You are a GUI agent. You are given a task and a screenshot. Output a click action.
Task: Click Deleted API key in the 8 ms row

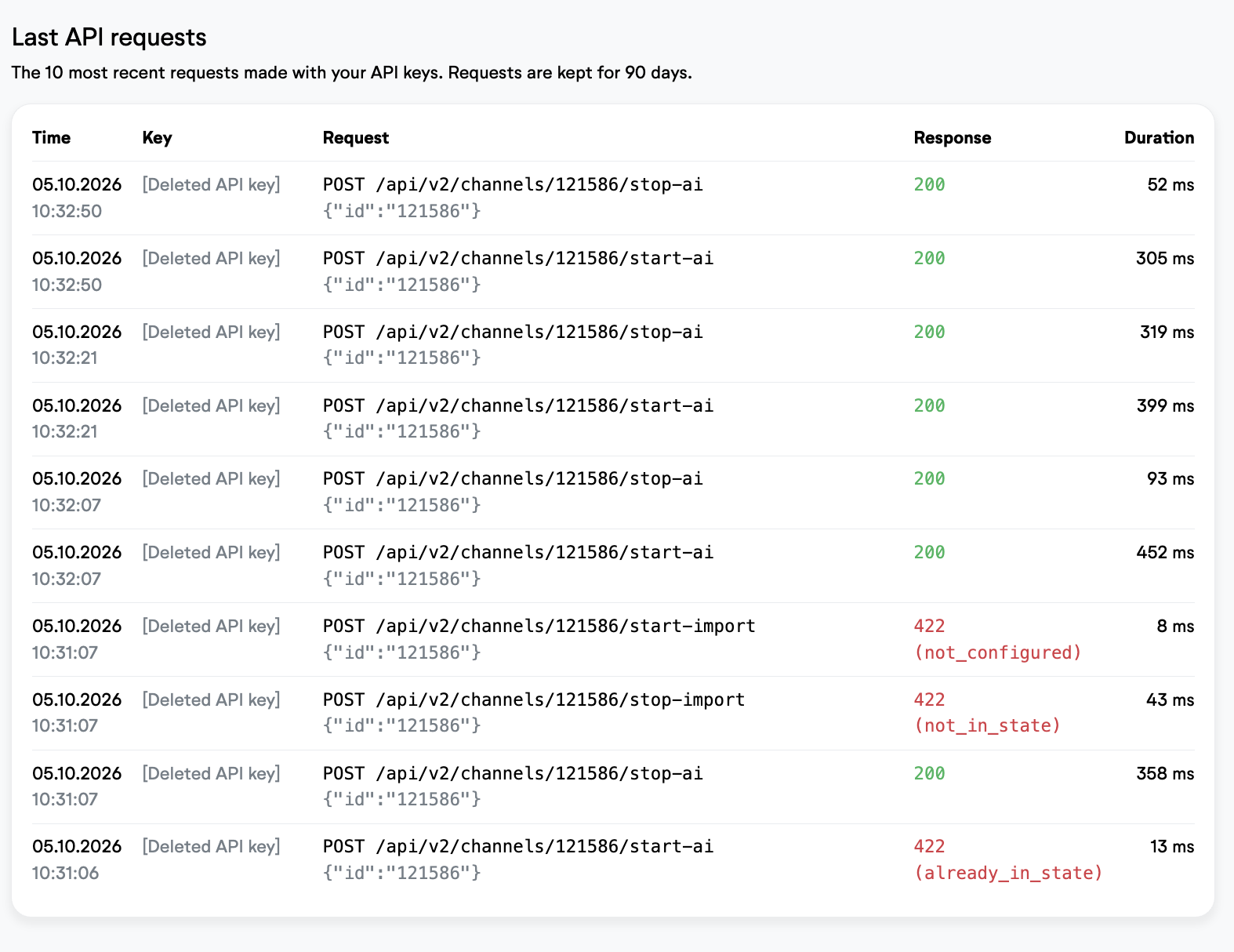pos(212,627)
